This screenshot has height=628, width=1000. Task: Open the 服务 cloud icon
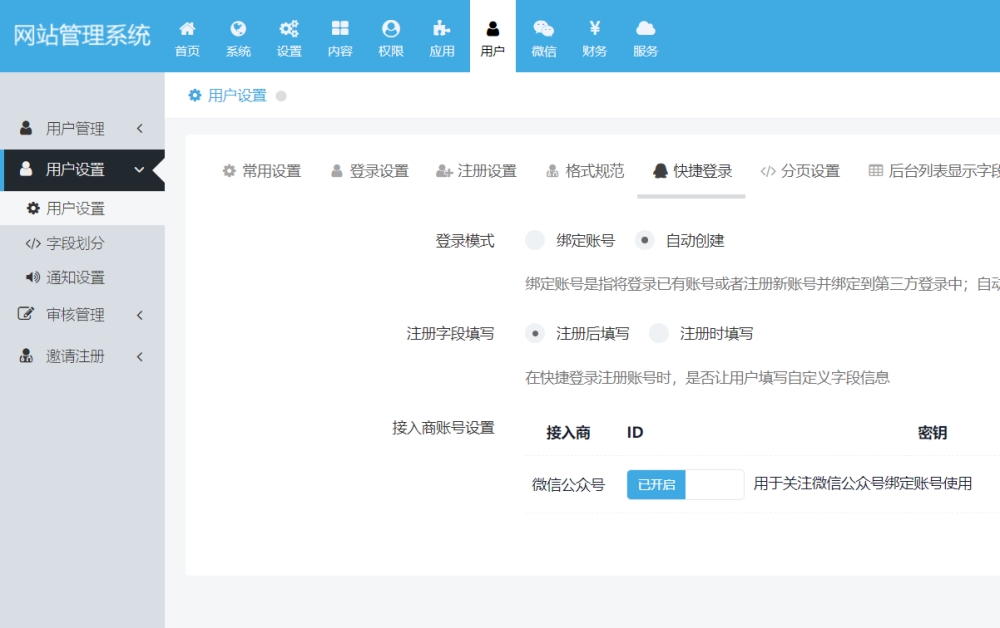[645, 29]
